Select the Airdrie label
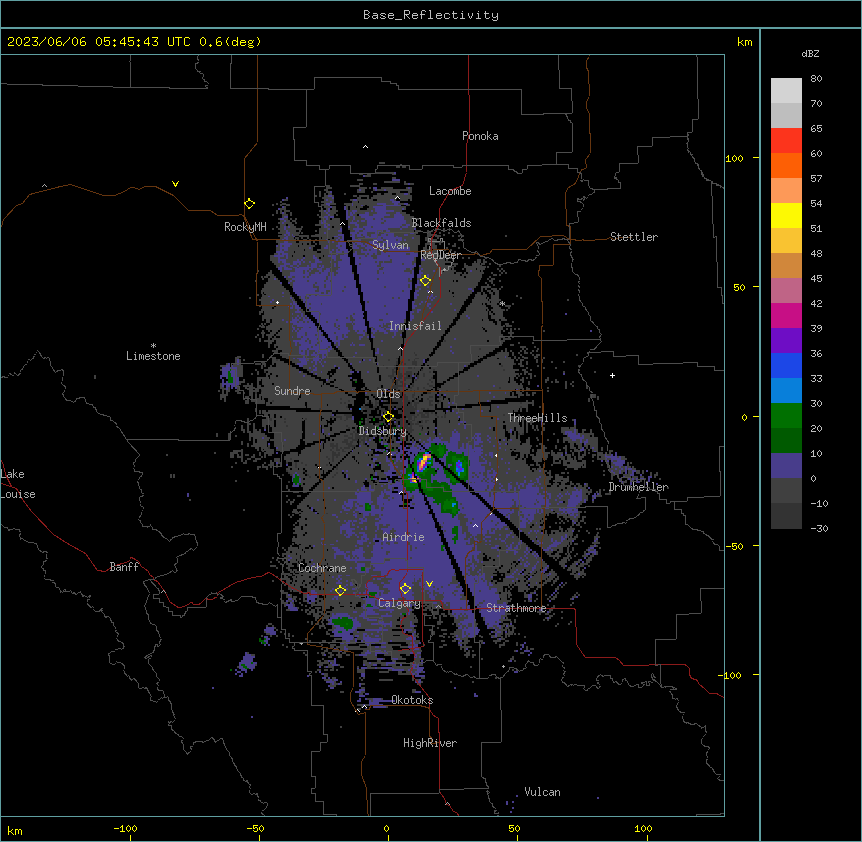Screen dimensions: 862x842 404,537
